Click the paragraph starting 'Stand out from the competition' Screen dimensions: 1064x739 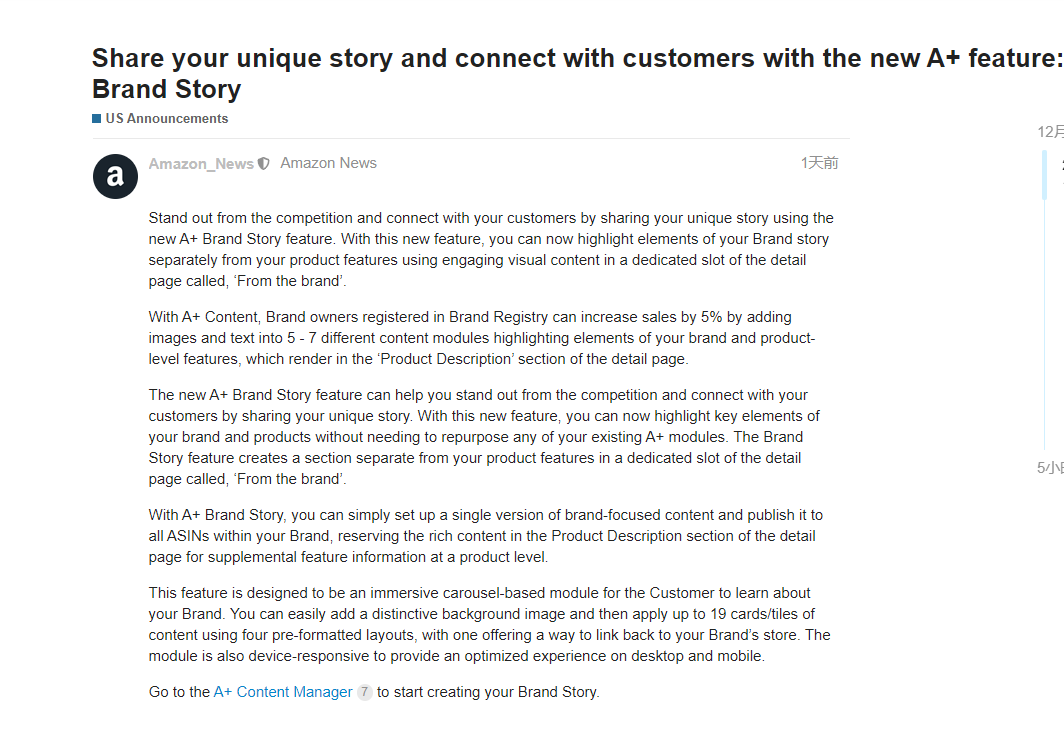coord(490,249)
